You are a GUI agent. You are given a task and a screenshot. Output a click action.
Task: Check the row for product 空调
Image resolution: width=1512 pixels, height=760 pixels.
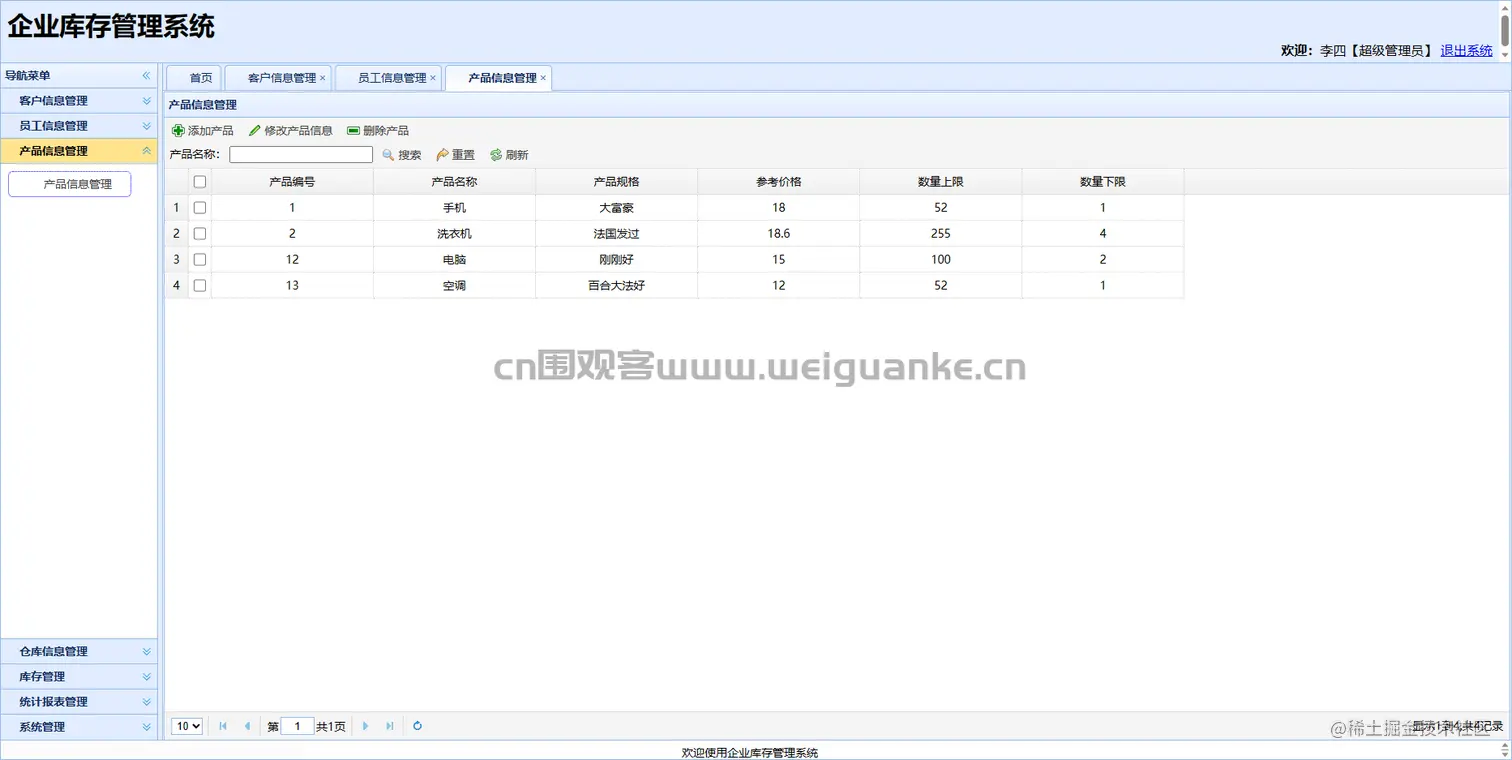200,286
